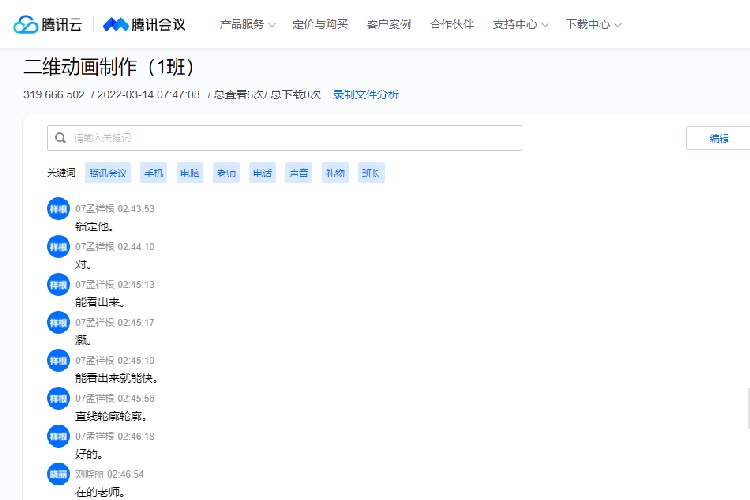The width and height of the screenshot is (750, 500).
Task: Click the speaker avatar at 02:43:53
Action: (x=58, y=208)
